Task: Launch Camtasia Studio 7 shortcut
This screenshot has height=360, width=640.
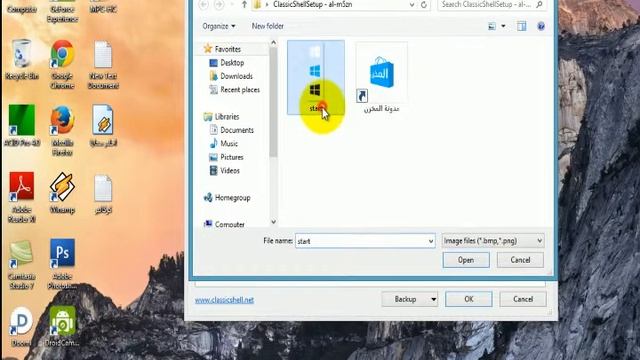Action: click(x=22, y=264)
